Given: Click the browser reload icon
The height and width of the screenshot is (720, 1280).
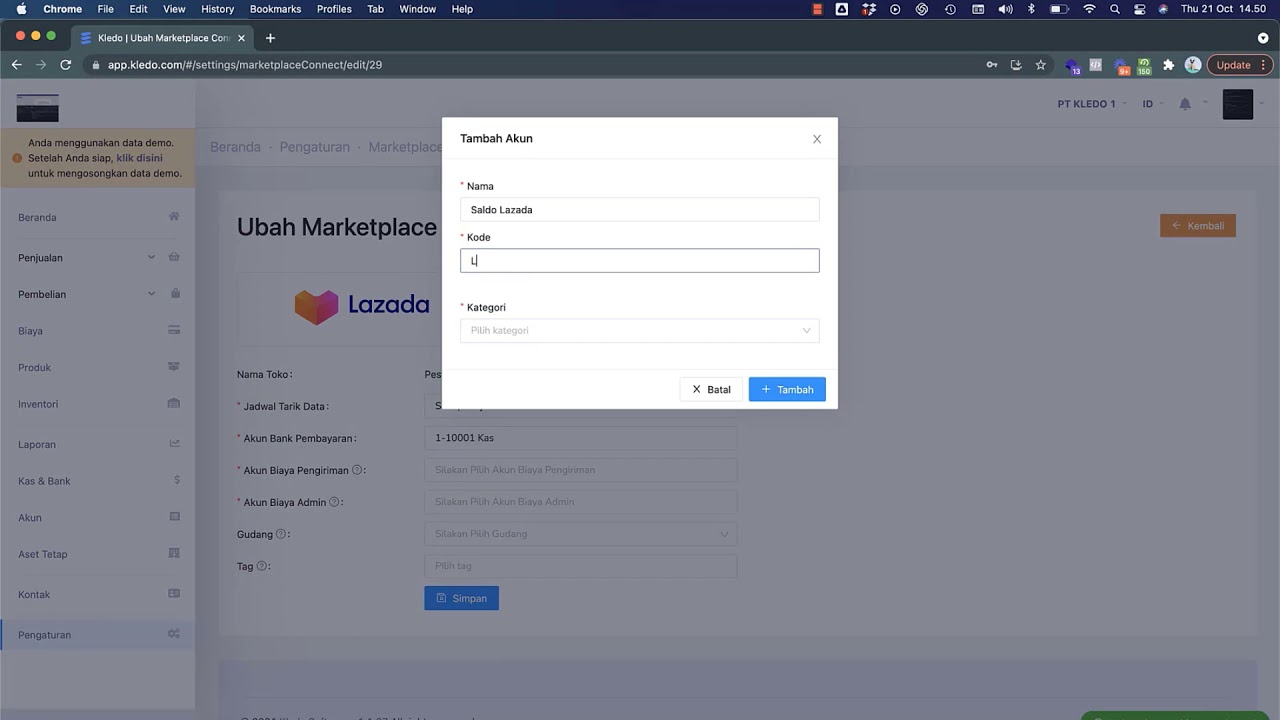Looking at the screenshot, I should coord(66,65).
